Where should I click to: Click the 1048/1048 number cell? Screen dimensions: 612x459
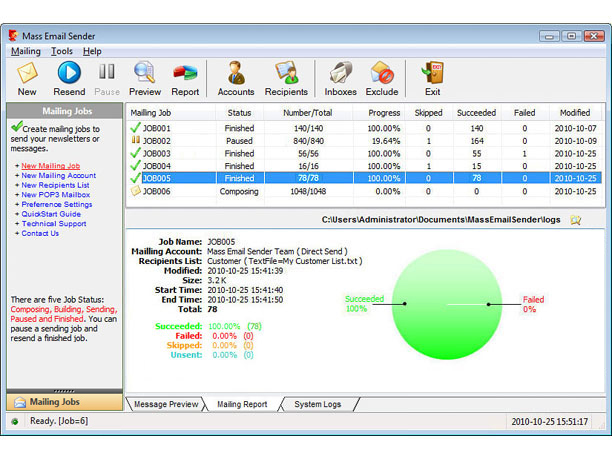308,192
